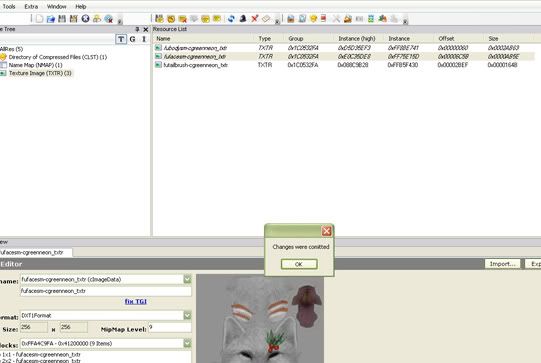This screenshot has width=541, height=363.
Task: Click the fix TGI link
Action: 136,301
